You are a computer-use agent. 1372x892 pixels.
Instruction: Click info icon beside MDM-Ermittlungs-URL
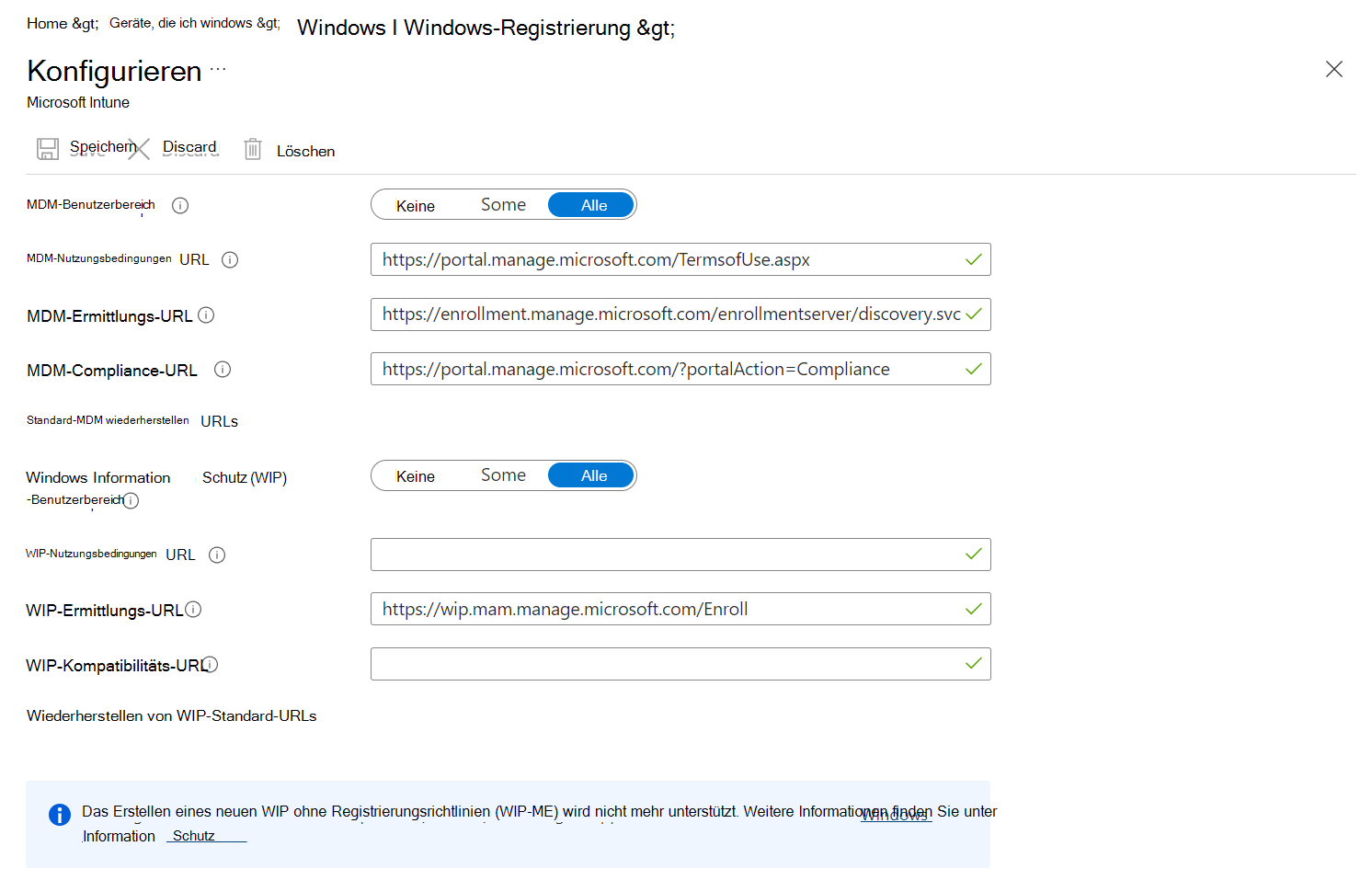click(x=207, y=315)
